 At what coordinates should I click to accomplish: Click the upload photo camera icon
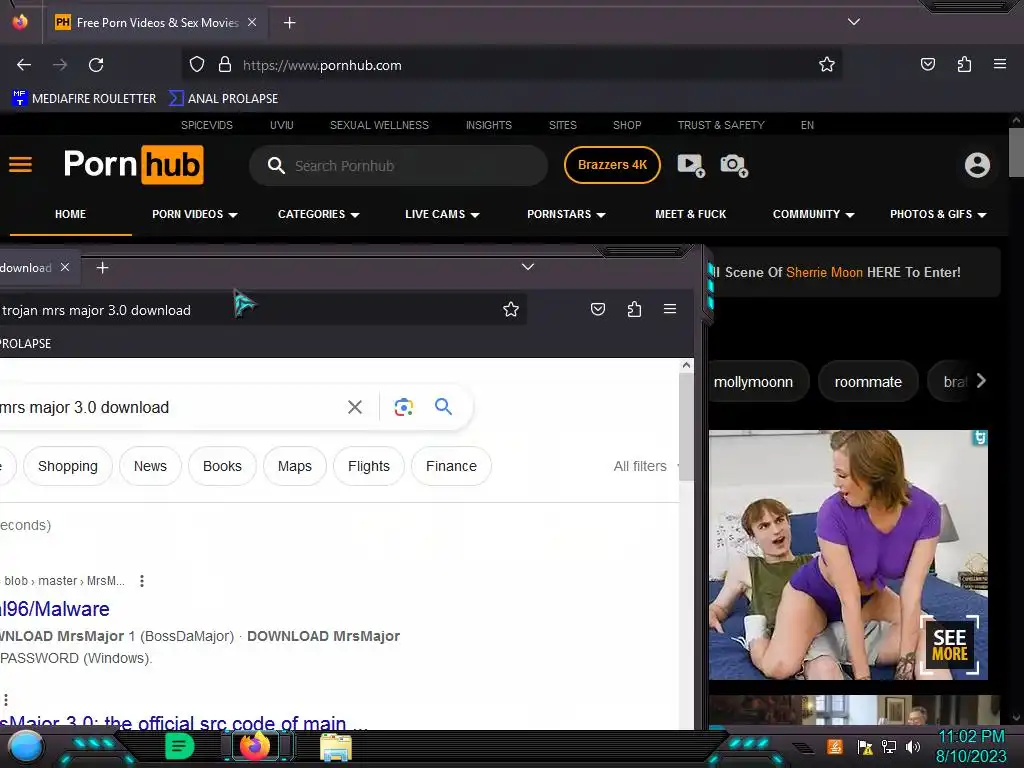[x=734, y=165]
